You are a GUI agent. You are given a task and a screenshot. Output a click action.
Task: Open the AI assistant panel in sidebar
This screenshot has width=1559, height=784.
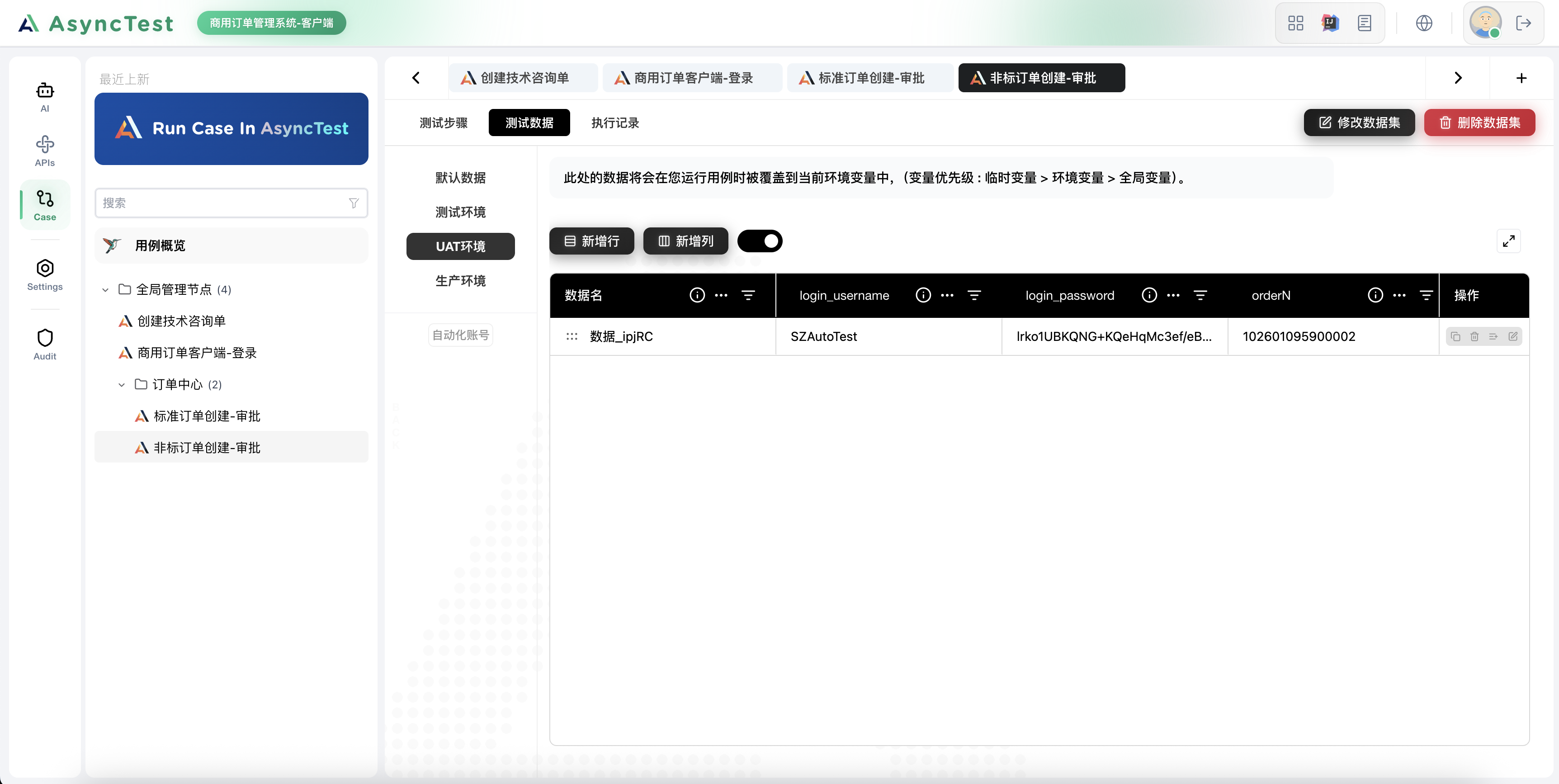44,96
